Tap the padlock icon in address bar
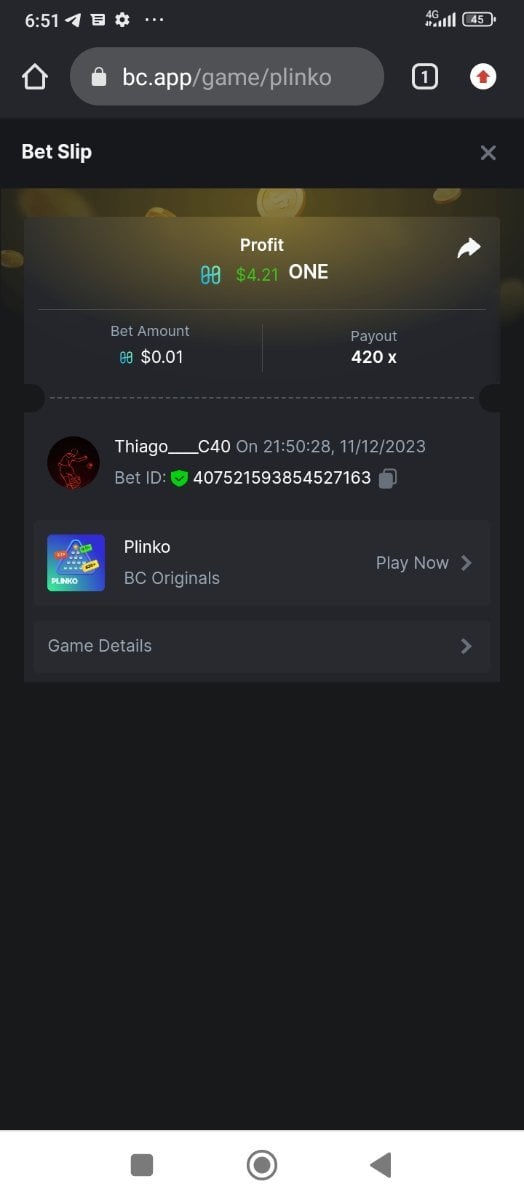Screen dimensions: 524x1200 pos(99,77)
